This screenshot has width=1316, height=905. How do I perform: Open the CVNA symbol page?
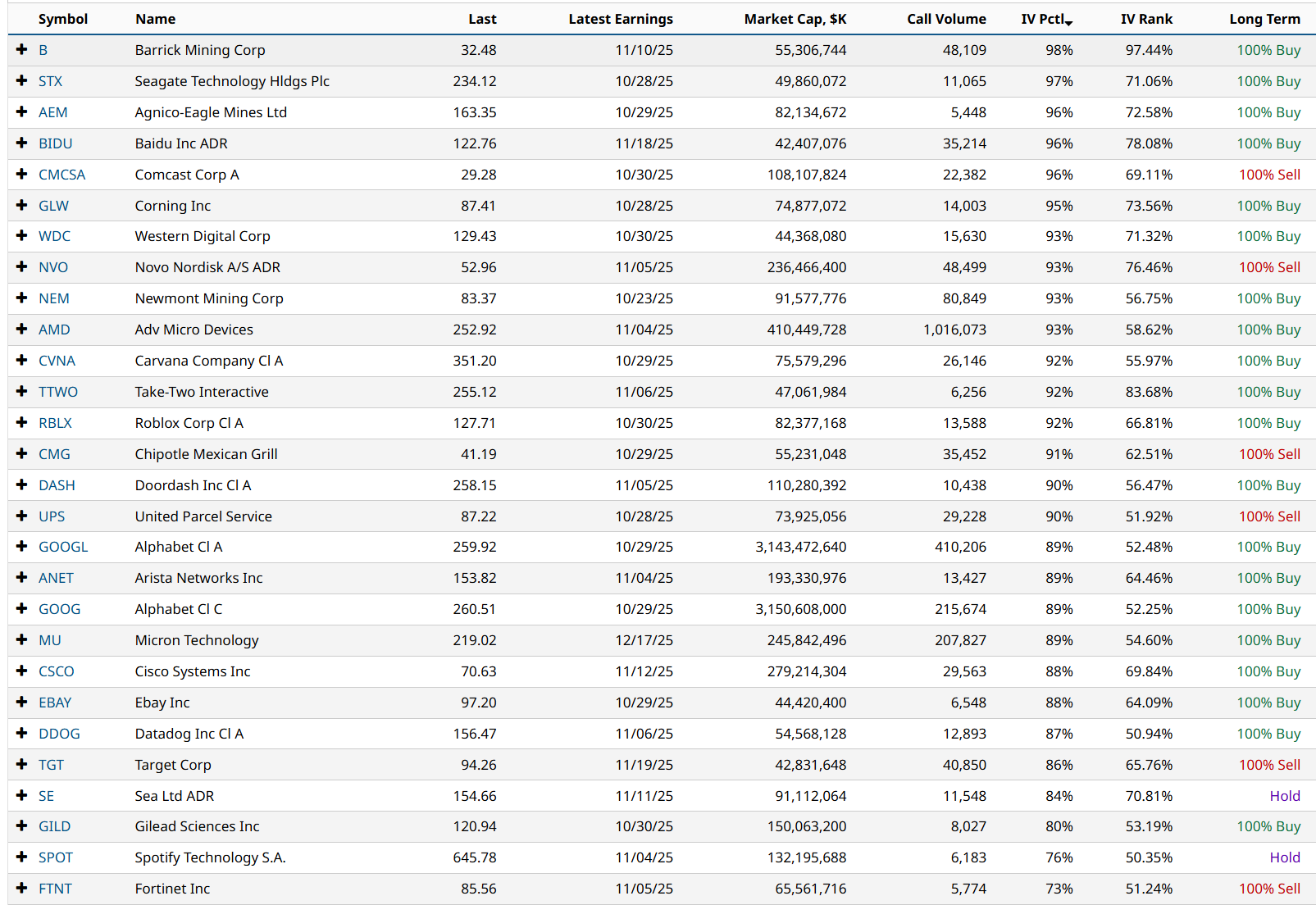click(x=57, y=361)
